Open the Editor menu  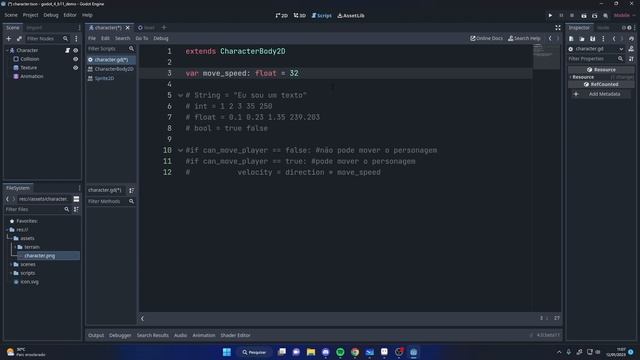pyautogui.click(x=70, y=15)
